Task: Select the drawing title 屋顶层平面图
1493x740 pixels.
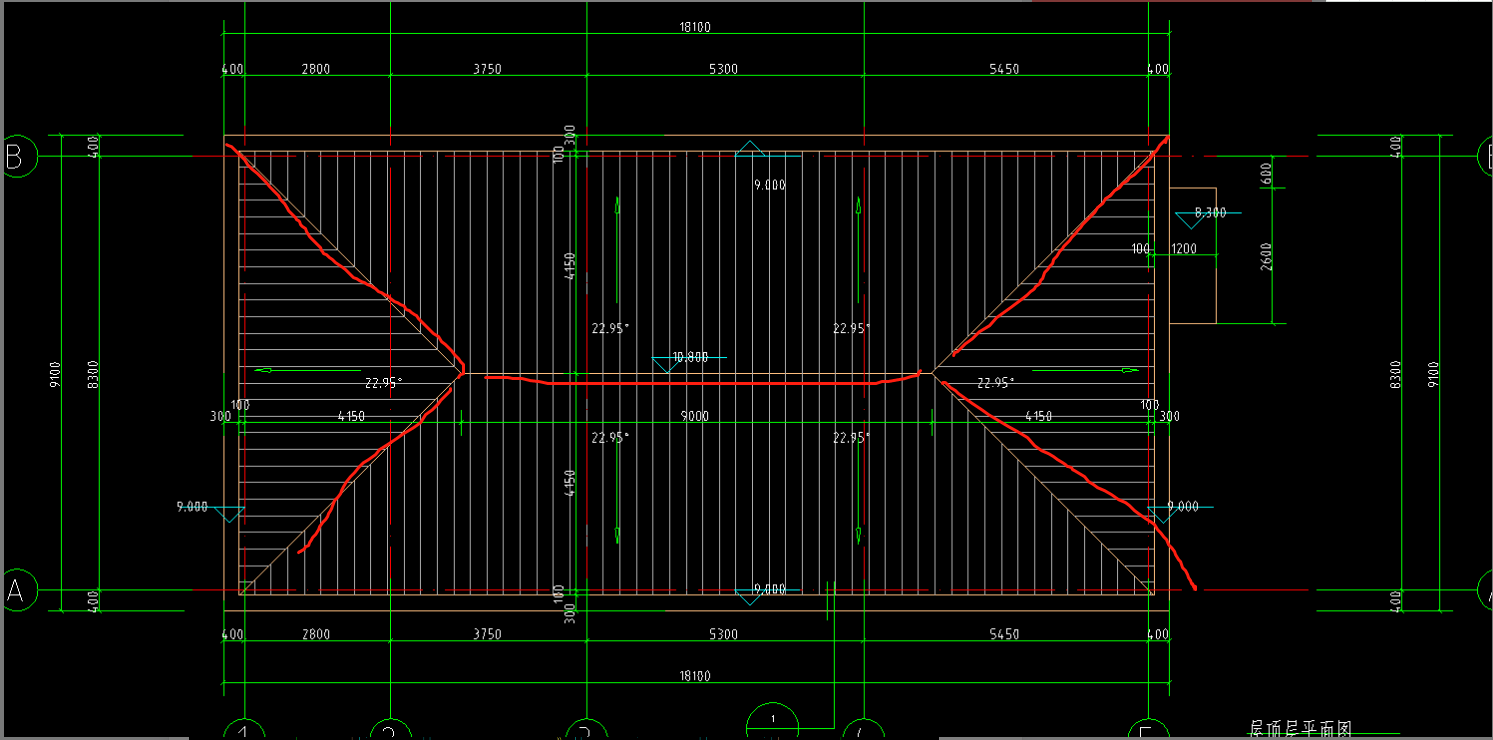Action: pos(1300,730)
